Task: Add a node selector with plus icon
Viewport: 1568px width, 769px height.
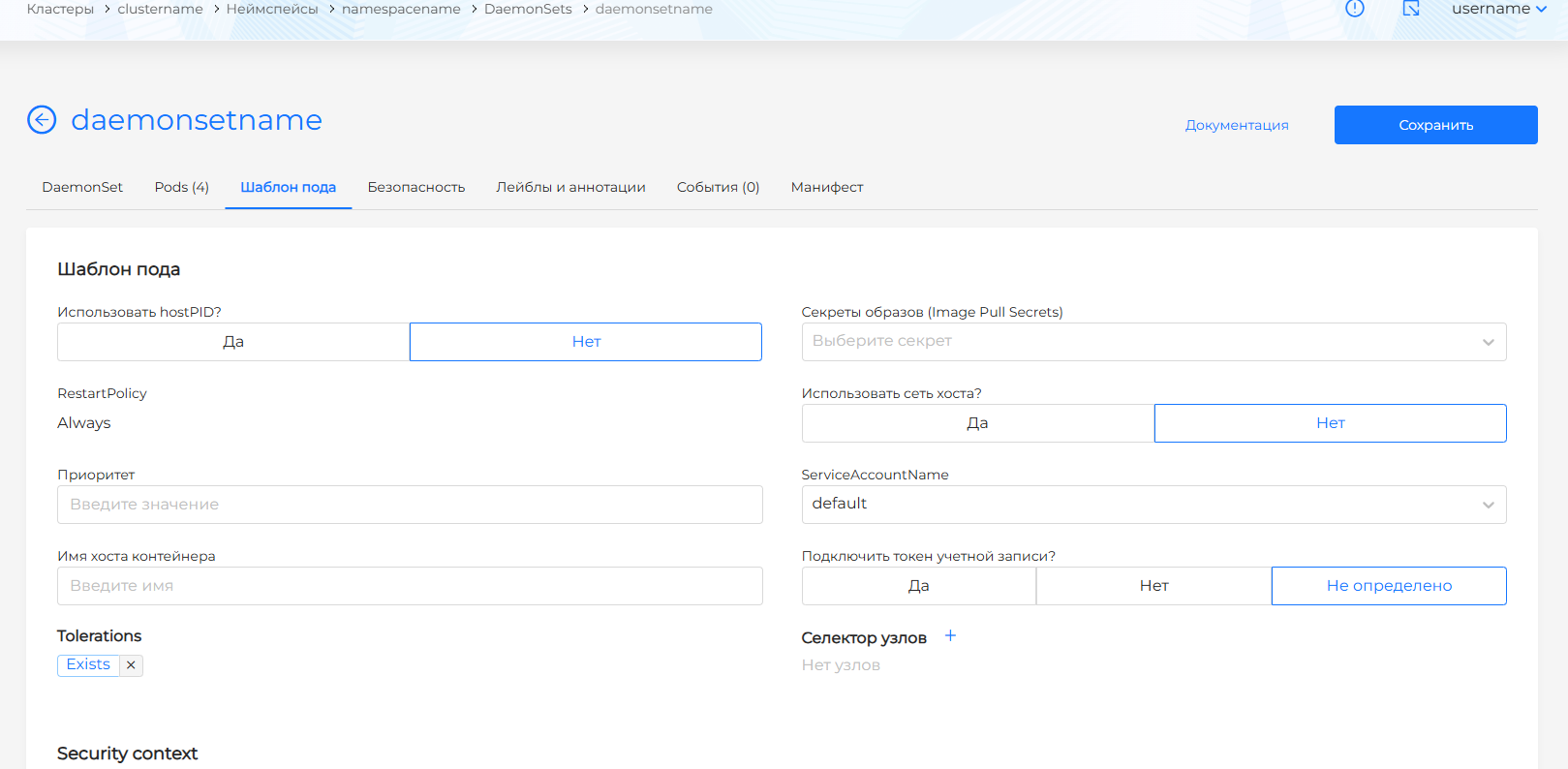Action: tap(950, 636)
